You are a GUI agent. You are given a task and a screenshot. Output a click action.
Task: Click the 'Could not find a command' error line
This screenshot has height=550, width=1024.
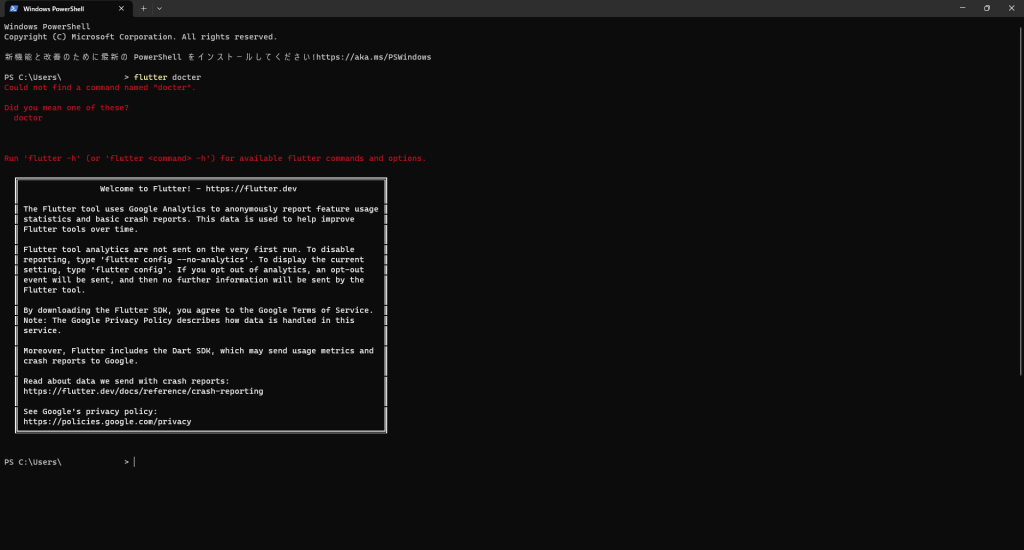pyautogui.click(x=100, y=87)
